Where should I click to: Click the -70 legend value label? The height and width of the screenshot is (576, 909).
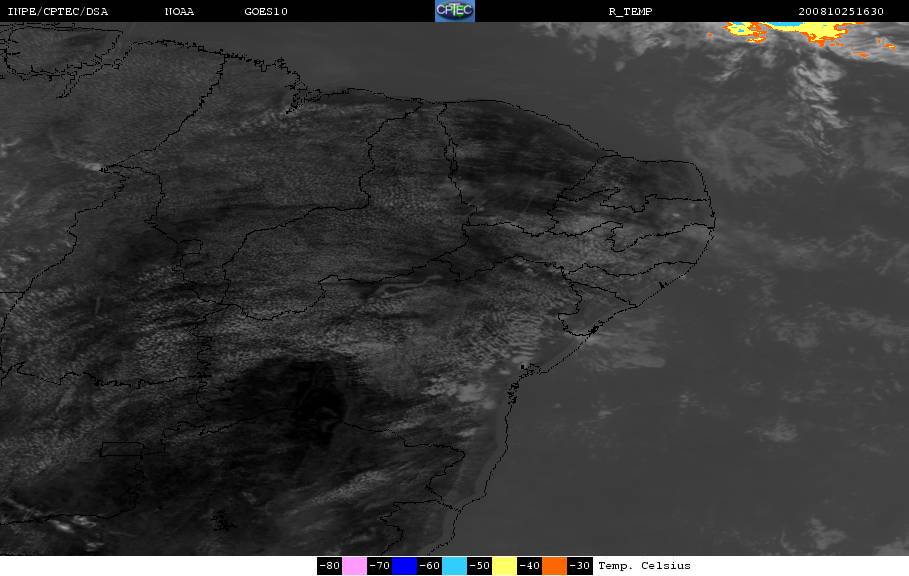379,566
